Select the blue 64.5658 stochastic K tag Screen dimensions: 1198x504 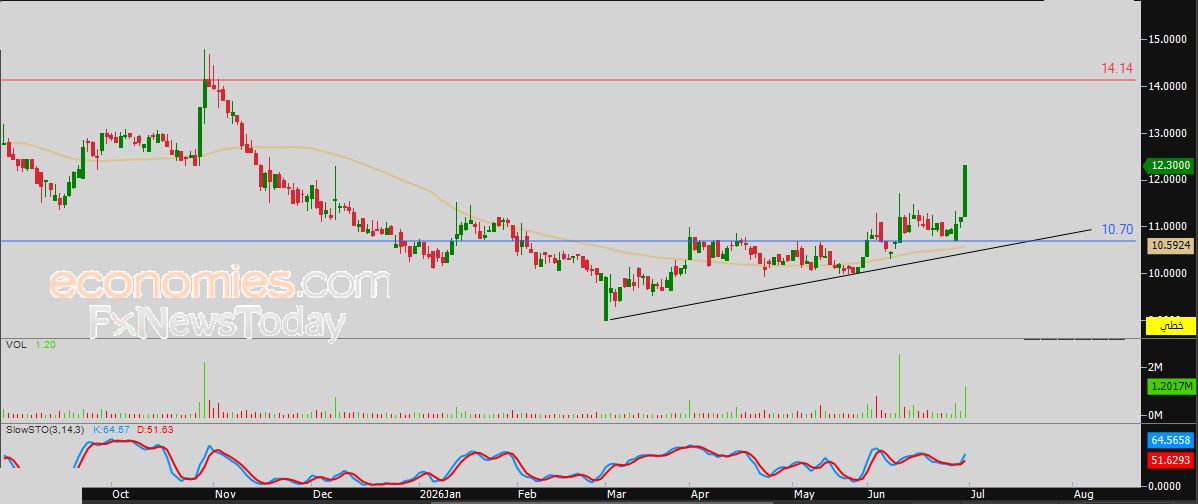1170,441
